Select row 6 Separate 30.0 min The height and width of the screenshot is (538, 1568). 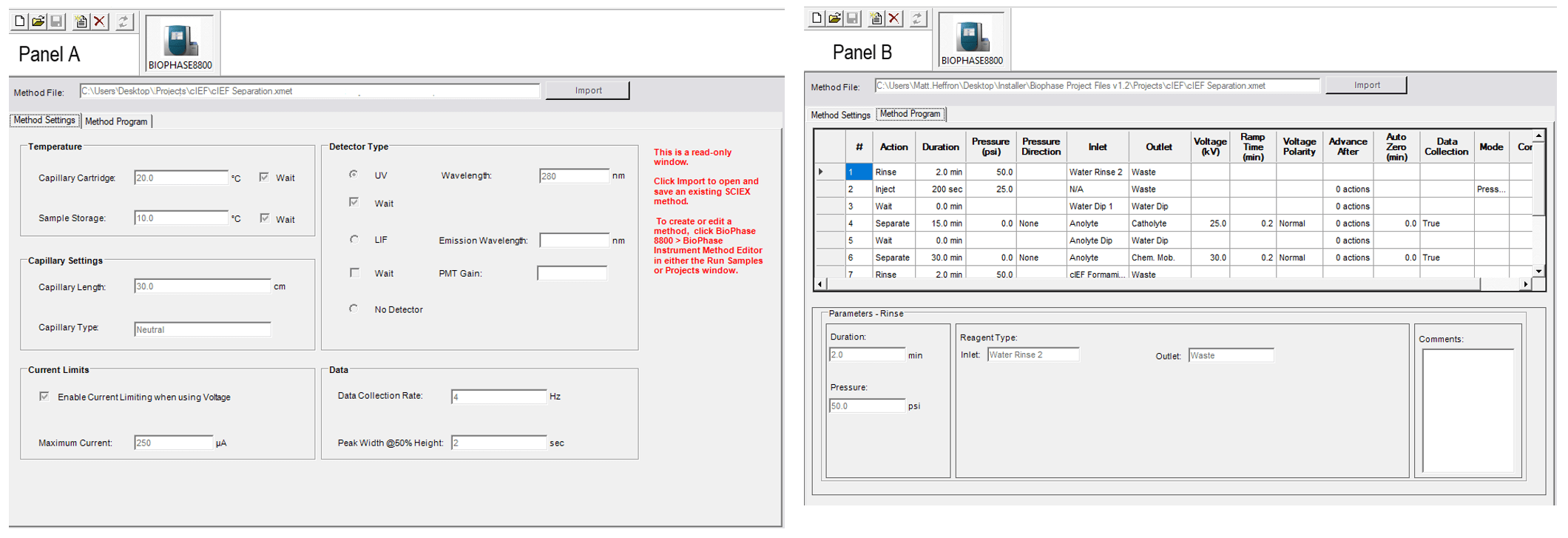coord(1174,257)
